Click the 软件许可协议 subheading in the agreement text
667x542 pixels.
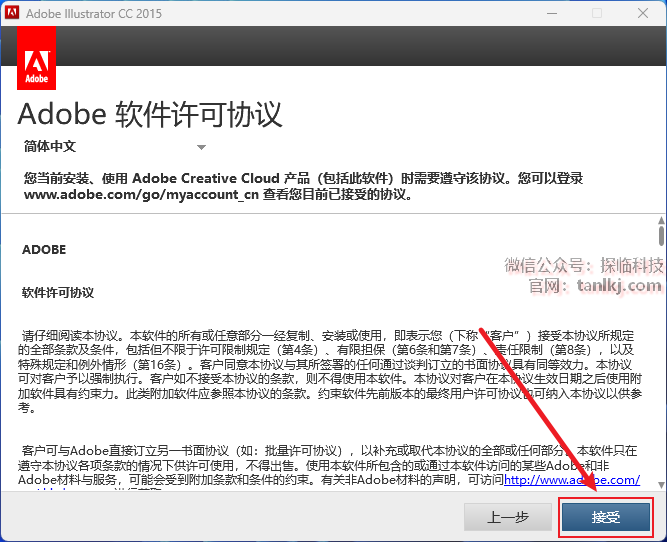click(58, 293)
